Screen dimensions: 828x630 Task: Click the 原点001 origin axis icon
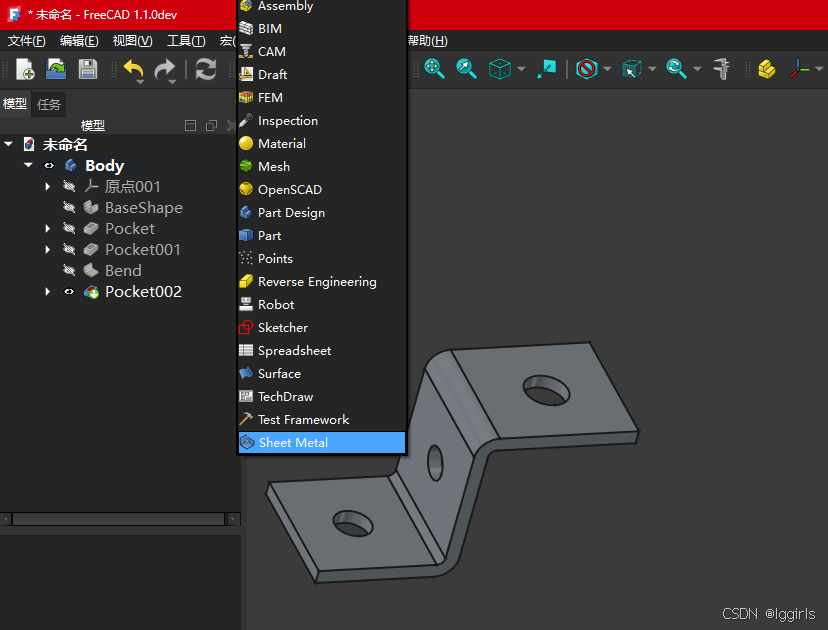(91, 186)
